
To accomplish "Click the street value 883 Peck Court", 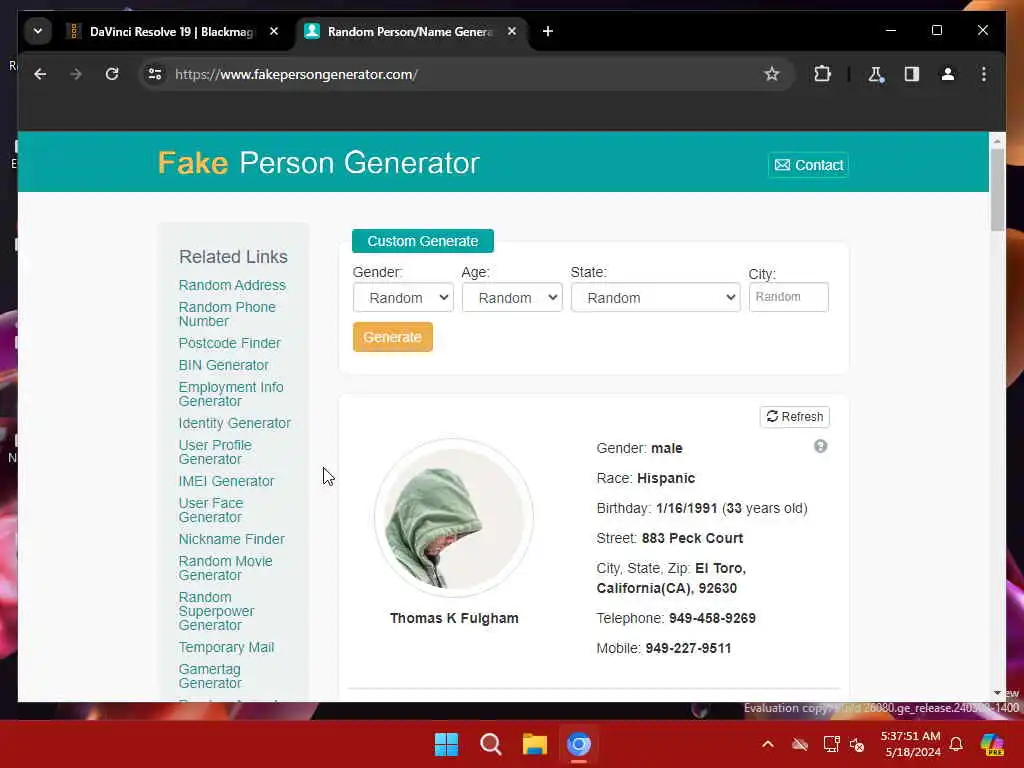I will point(692,538).
